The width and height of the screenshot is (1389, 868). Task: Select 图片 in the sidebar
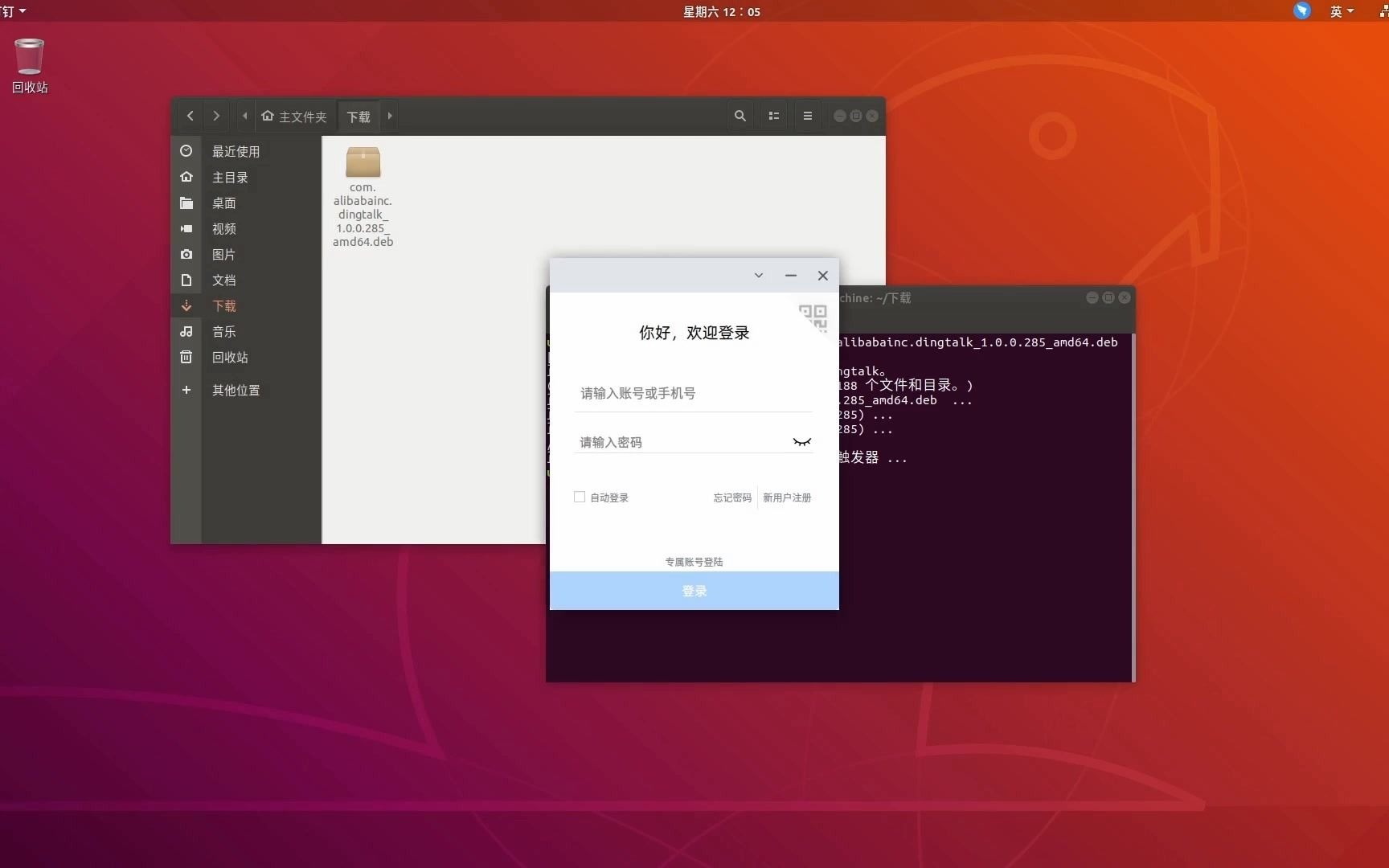click(x=246, y=254)
